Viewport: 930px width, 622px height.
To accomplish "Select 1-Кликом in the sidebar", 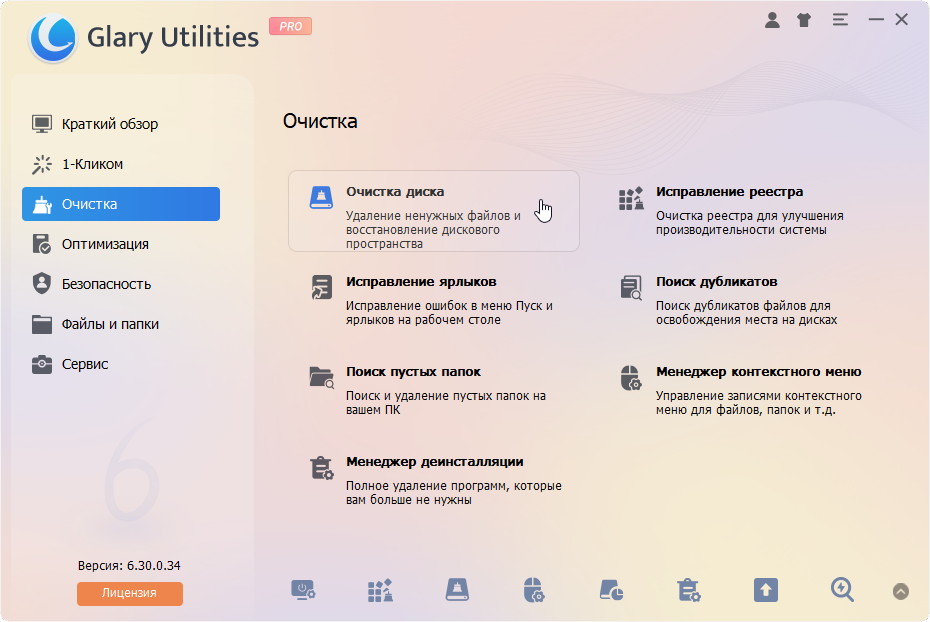I will click(x=120, y=164).
